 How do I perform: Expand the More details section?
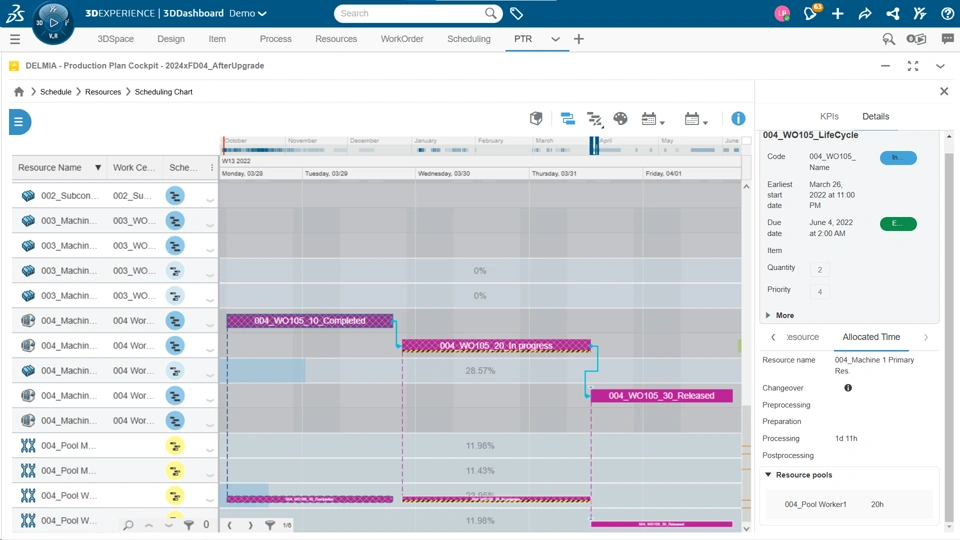point(779,315)
